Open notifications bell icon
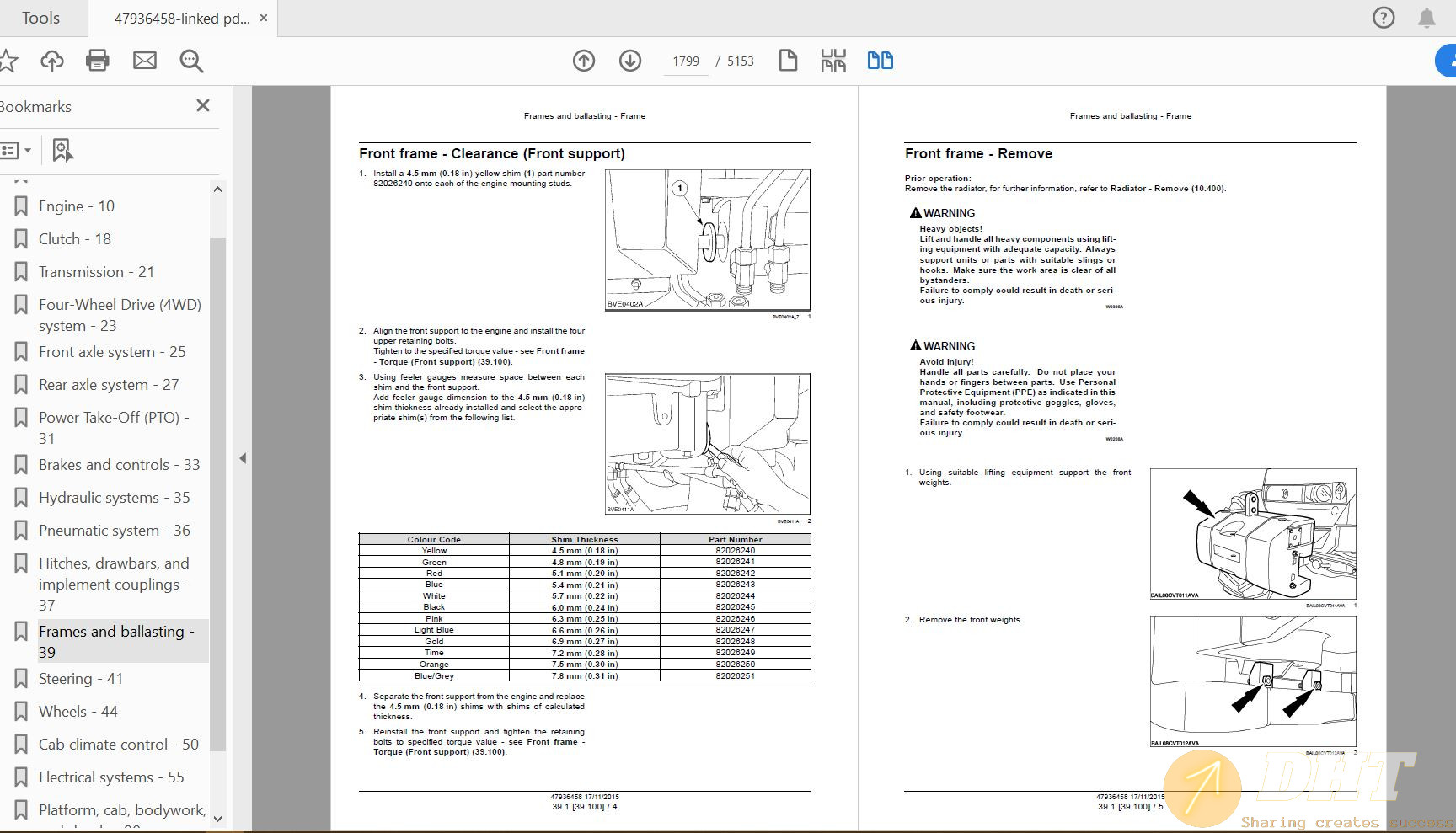Image resolution: width=1456 pixels, height=833 pixels. pos(1427,18)
